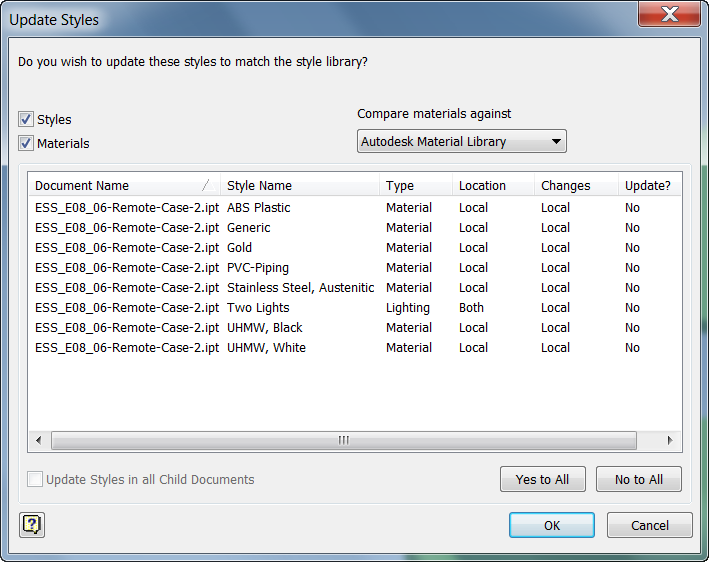Screen dimensions: 709x562
Task: Select the PVC-Piping style row
Action: [x=355, y=268]
